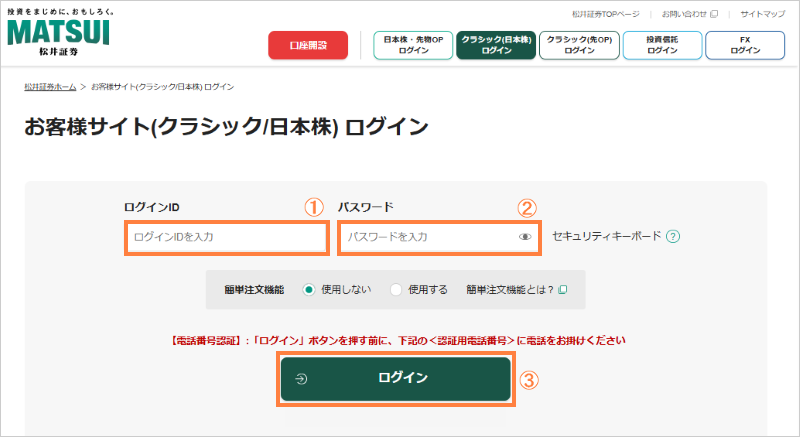
Task: Switch to クラシック(日本株) ログイン tab
Action: pyautogui.click(x=495, y=45)
